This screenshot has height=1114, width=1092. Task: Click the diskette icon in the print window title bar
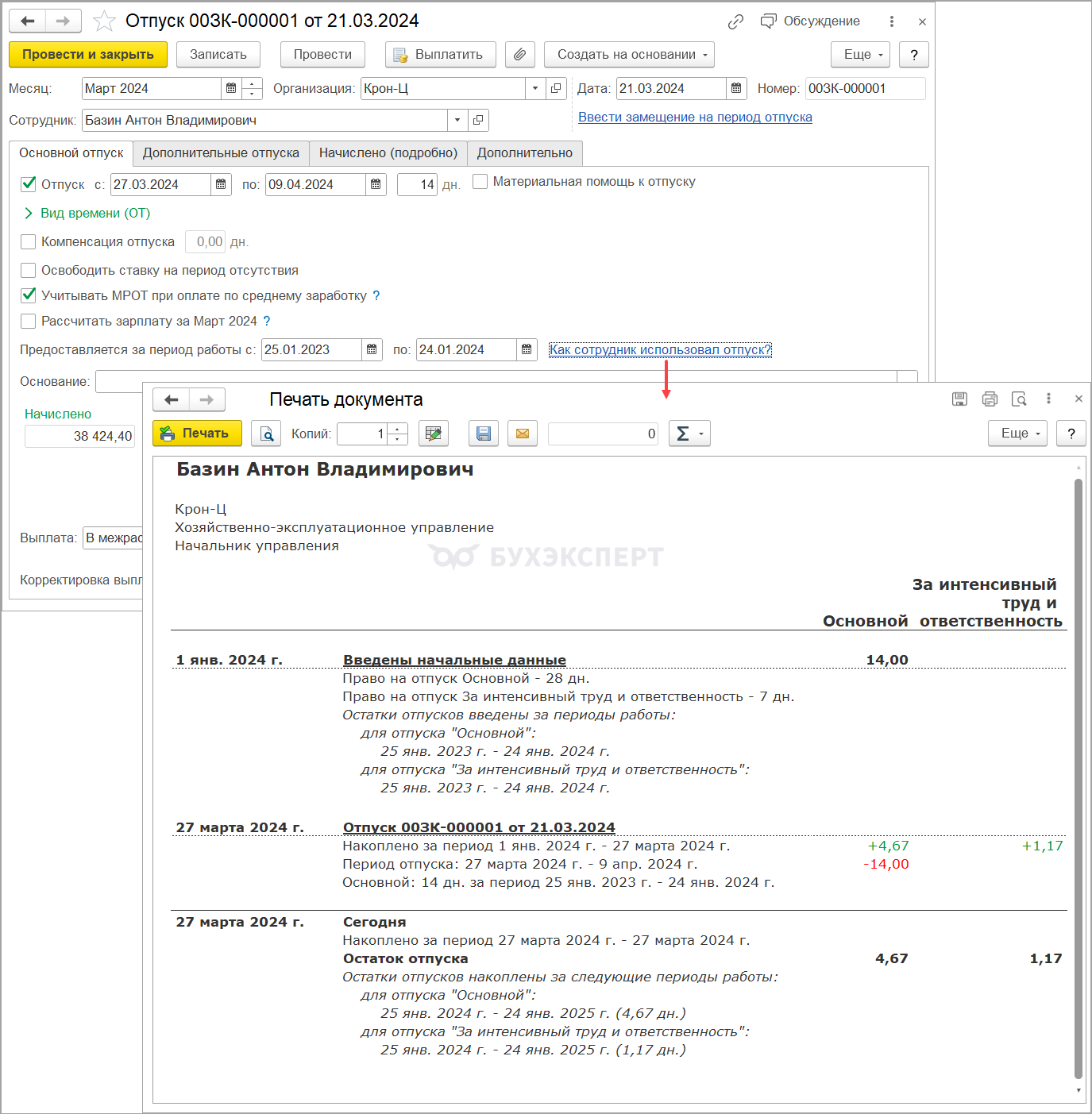(x=960, y=399)
